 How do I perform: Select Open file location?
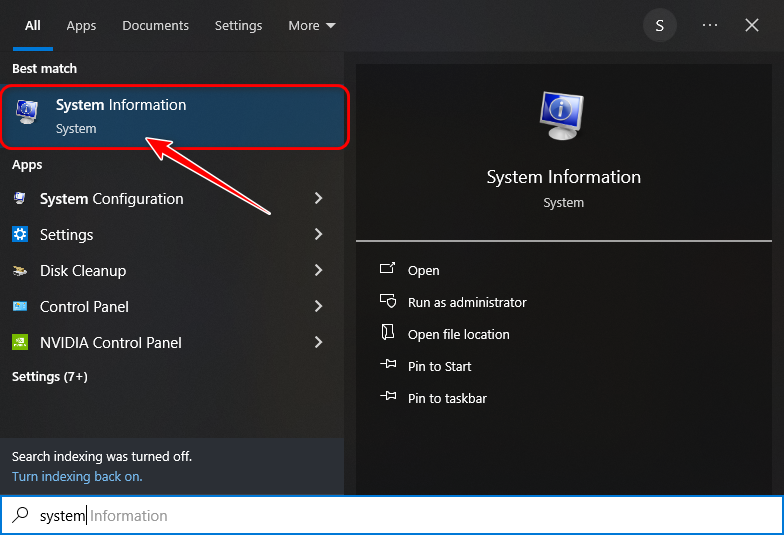458,335
